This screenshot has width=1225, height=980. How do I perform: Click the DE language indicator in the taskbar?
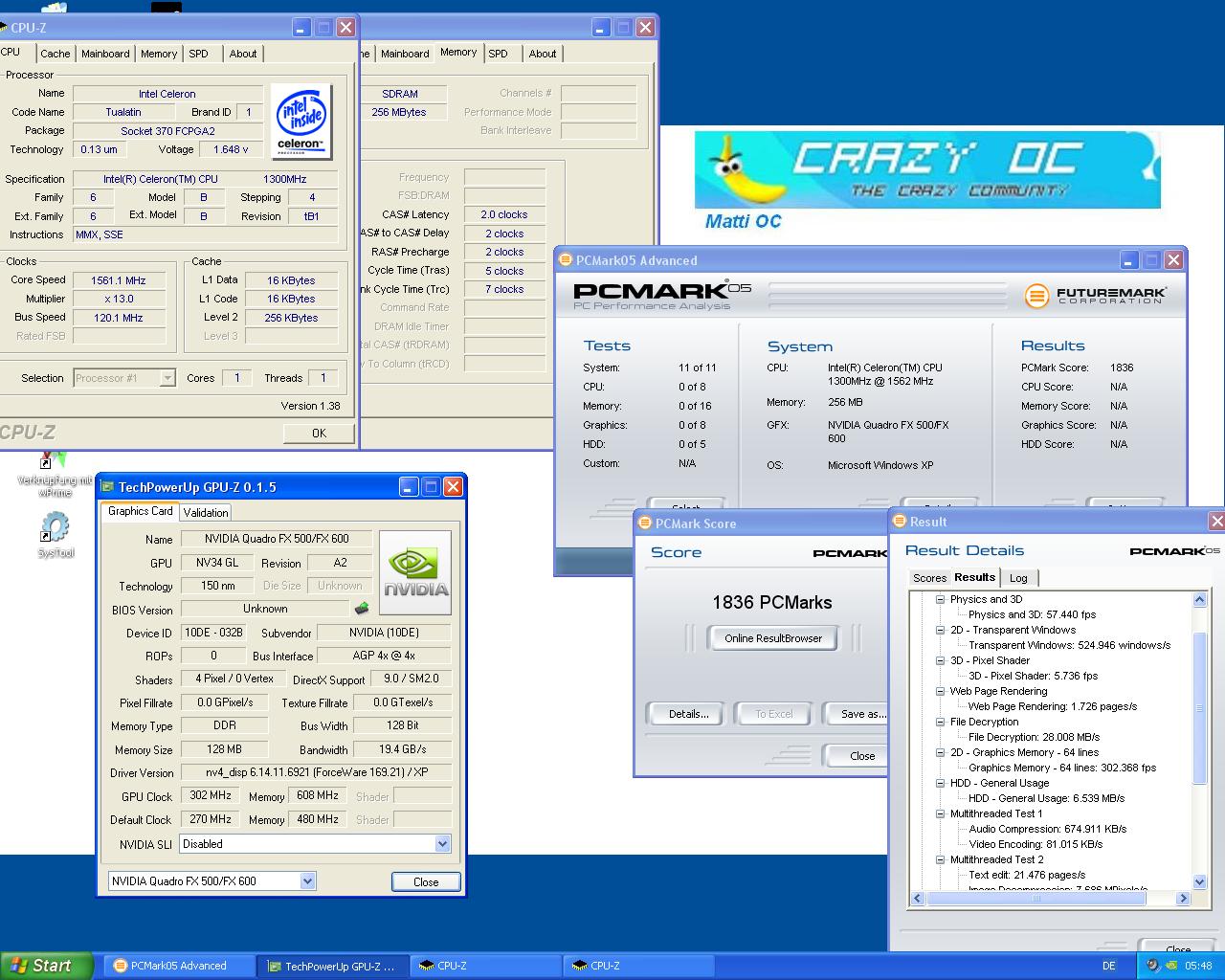click(x=1108, y=966)
